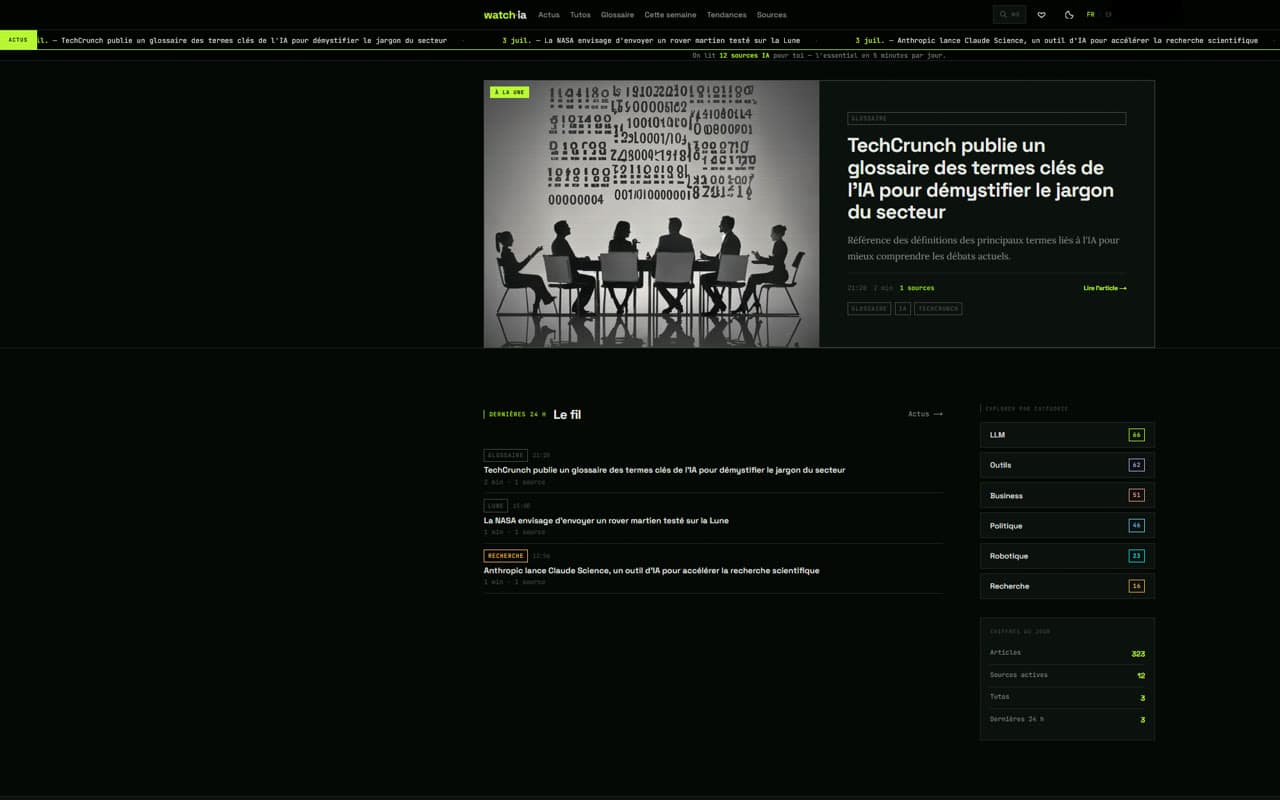Click the green ACTUS ticker label
The height and width of the screenshot is (800, 1280).
(x=18, y=40)
